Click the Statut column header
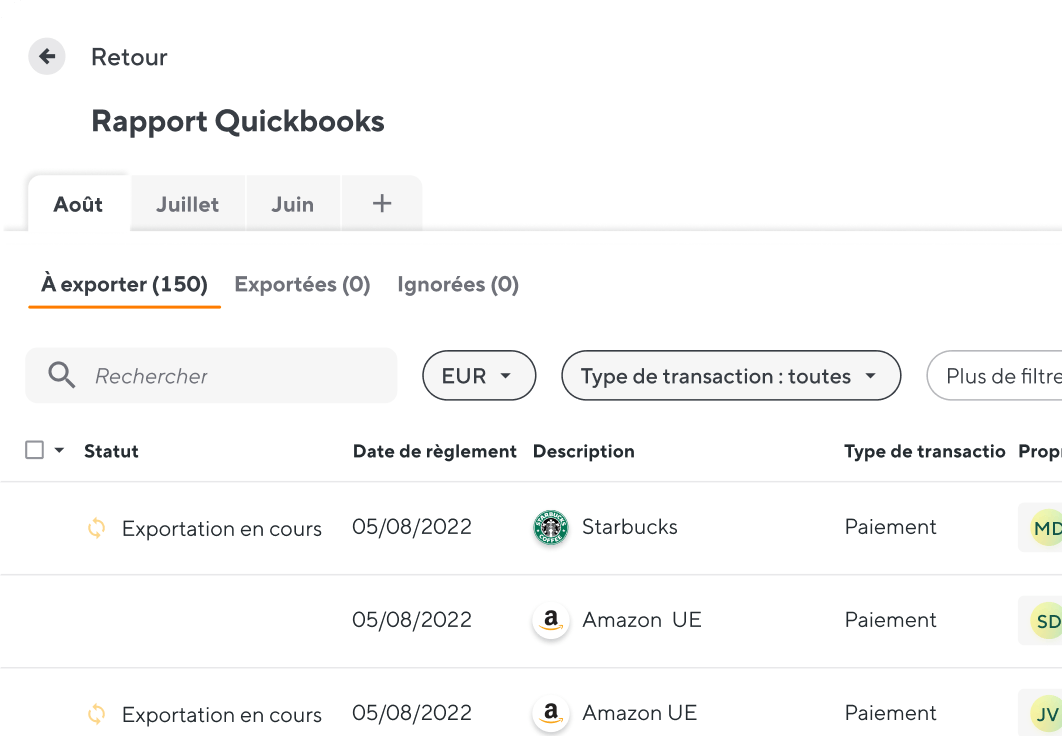 (x=111, y=451)
